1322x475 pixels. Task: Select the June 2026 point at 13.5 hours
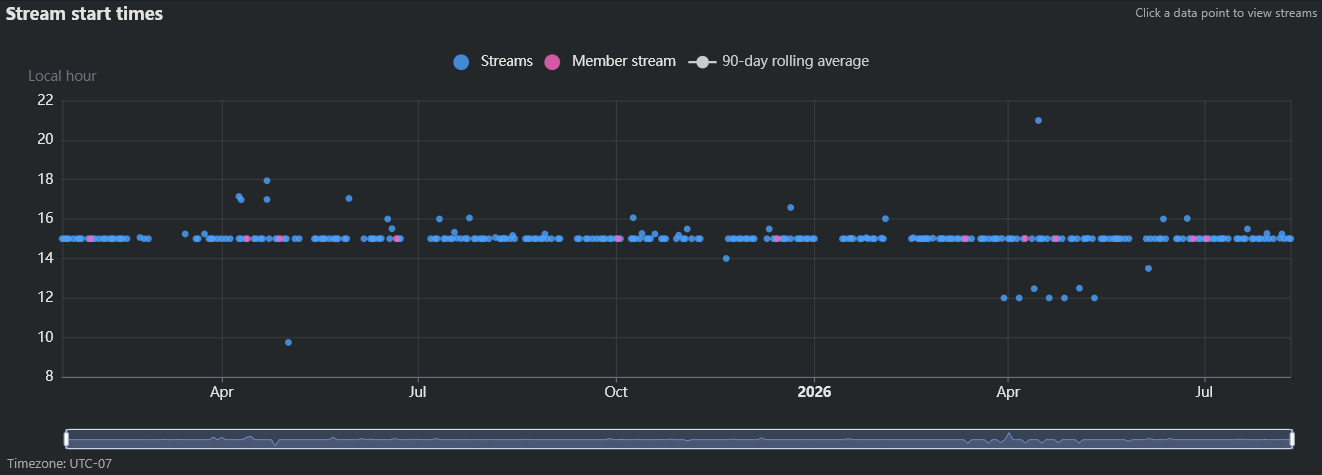pyautogui.click(x=1148, y=268)
